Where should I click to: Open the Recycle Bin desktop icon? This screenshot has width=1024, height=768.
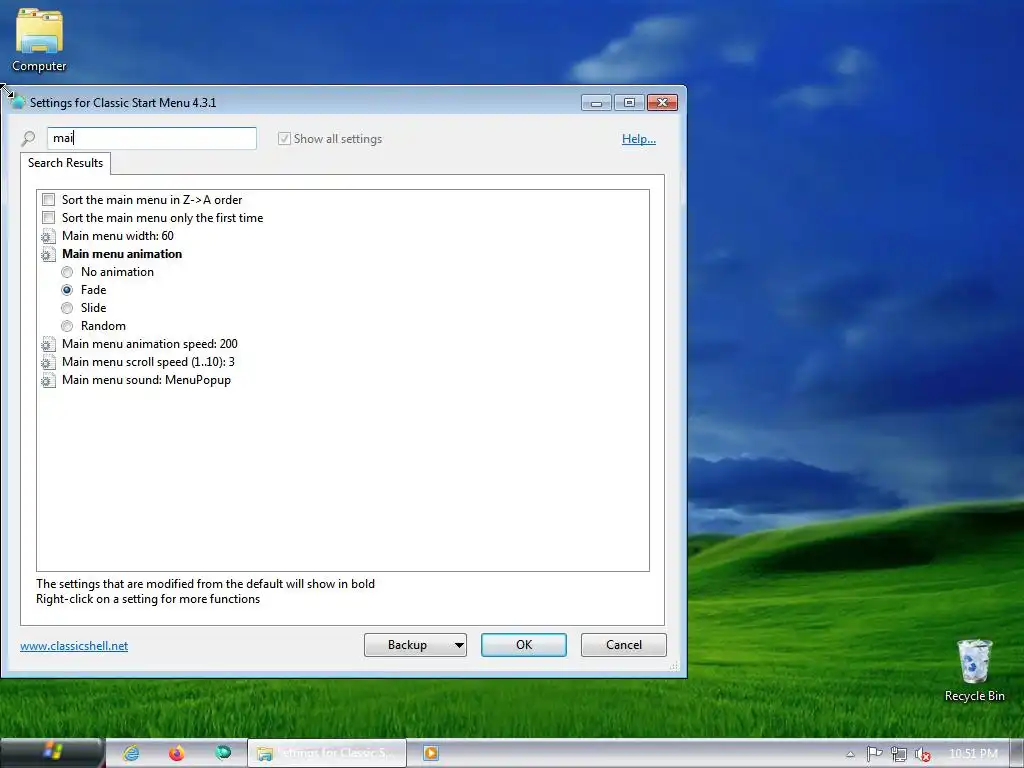[x=974, y=670]
